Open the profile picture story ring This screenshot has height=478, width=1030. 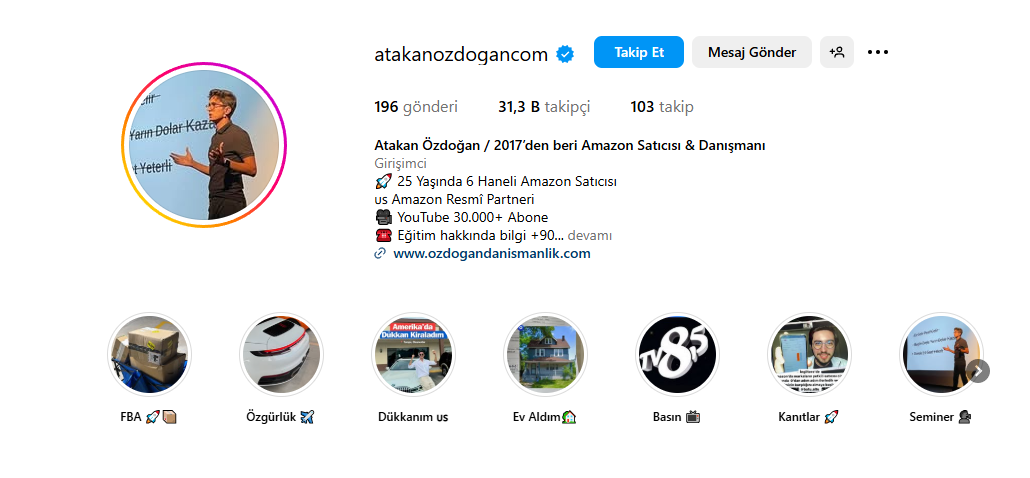(204, 145)
